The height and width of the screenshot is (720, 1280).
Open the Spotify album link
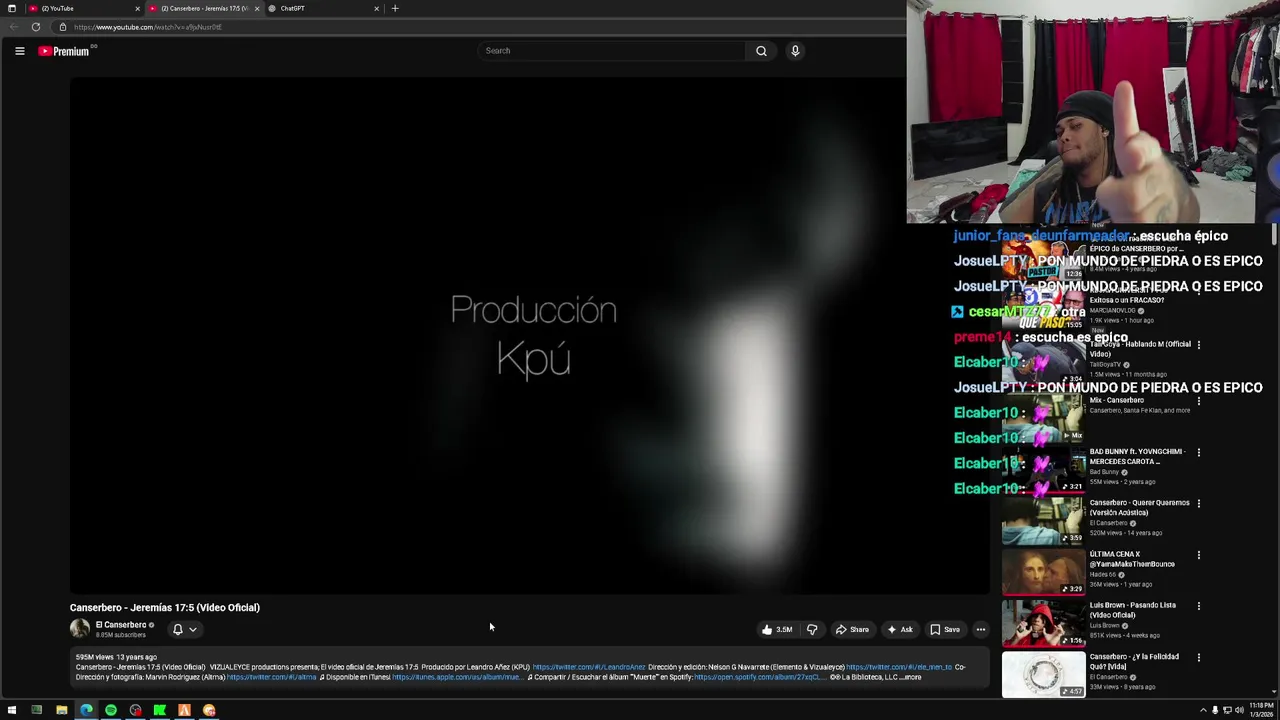[760, 677]
